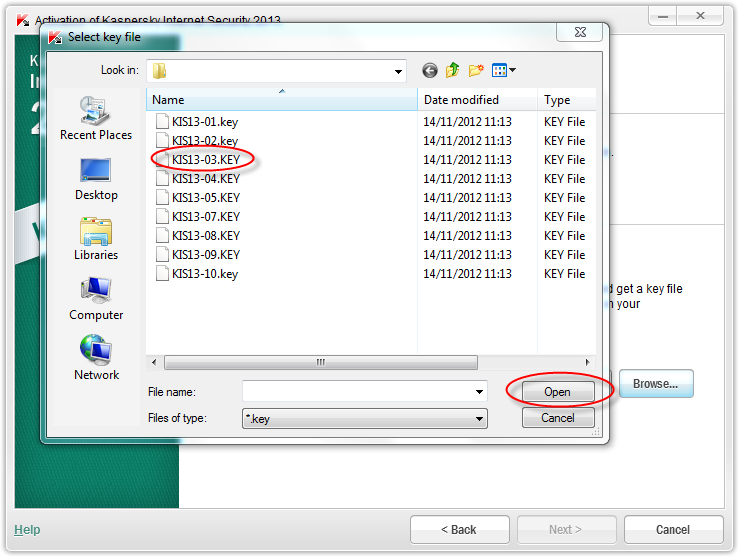Click the KIS13-10.key file icon
This screenshot has width=739, height=557.
tap(162, 274)
